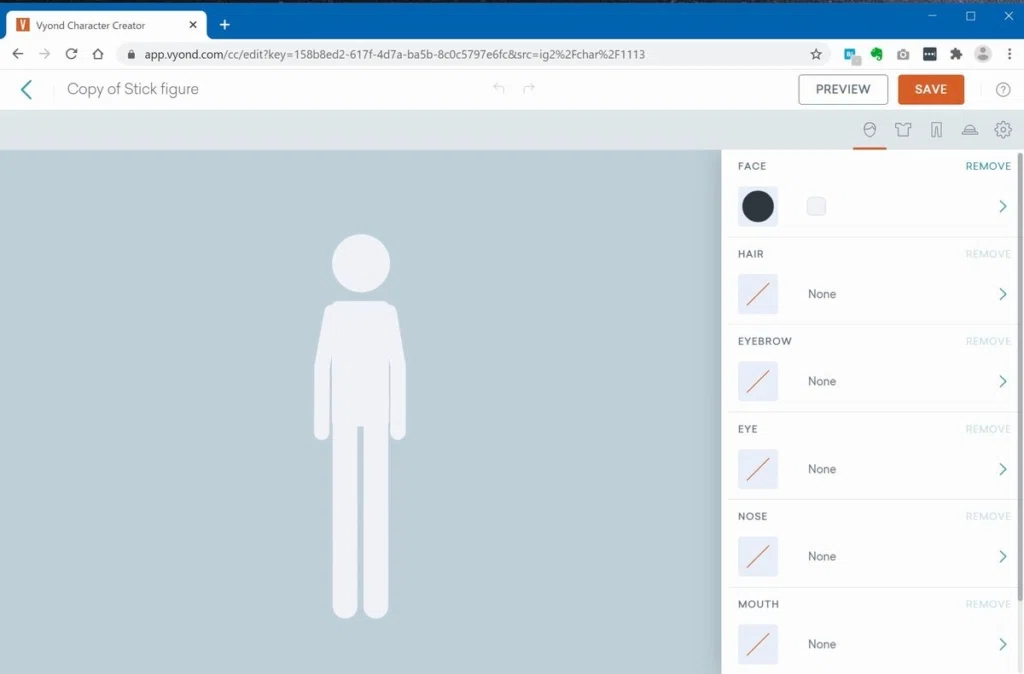Expand the NOSE options chevron
This screenshot has width=1024, height=674.
(1002, 556)
